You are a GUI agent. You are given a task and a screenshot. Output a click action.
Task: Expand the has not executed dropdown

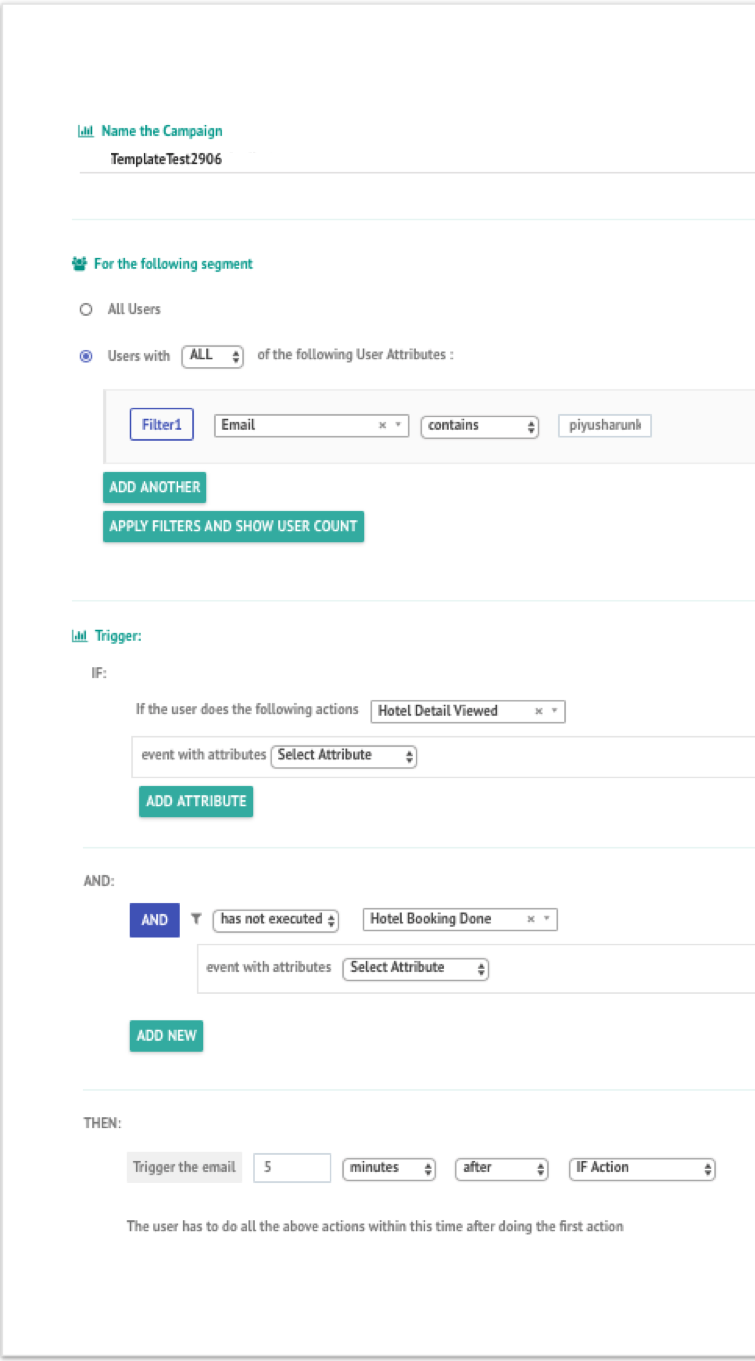click(x=276, y=919)
